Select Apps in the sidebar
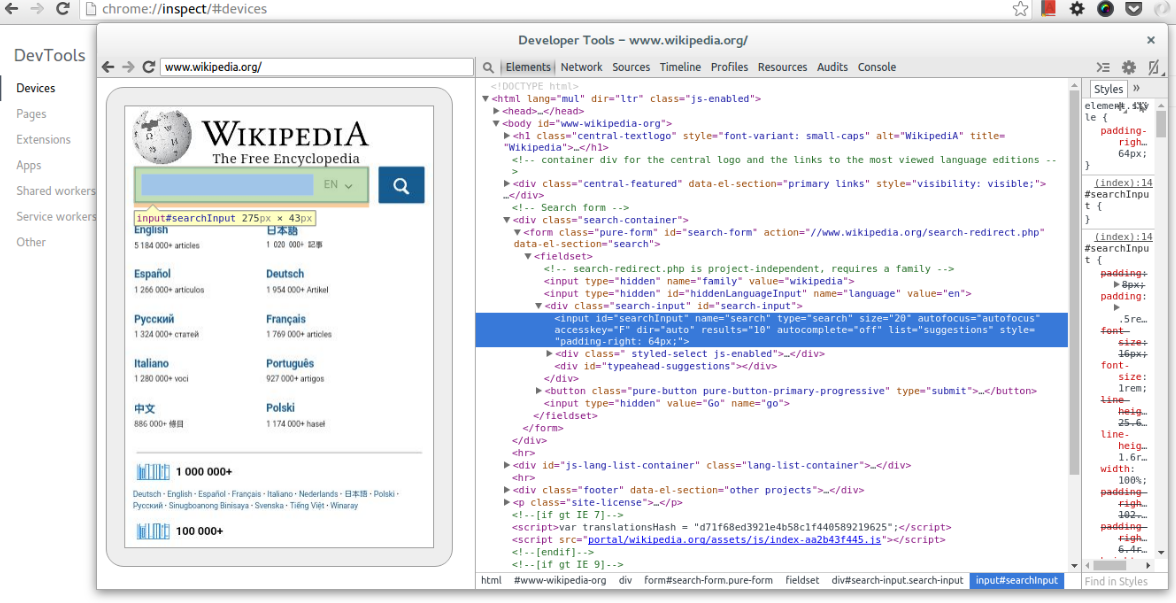The width and height of the screenshot is (1176, 603). click(x=28, y=165)
